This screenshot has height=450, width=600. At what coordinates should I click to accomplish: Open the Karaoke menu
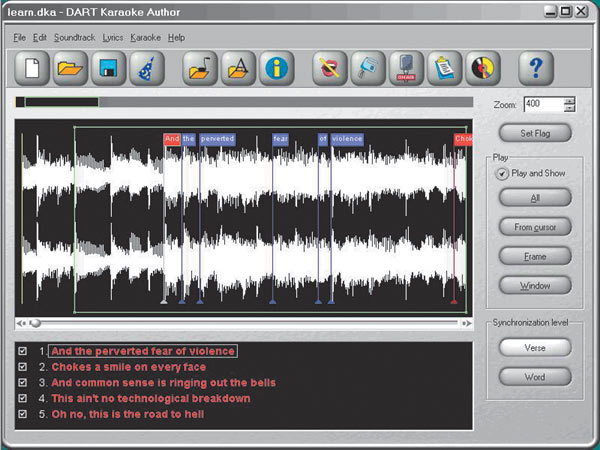(x=146, y=37)
